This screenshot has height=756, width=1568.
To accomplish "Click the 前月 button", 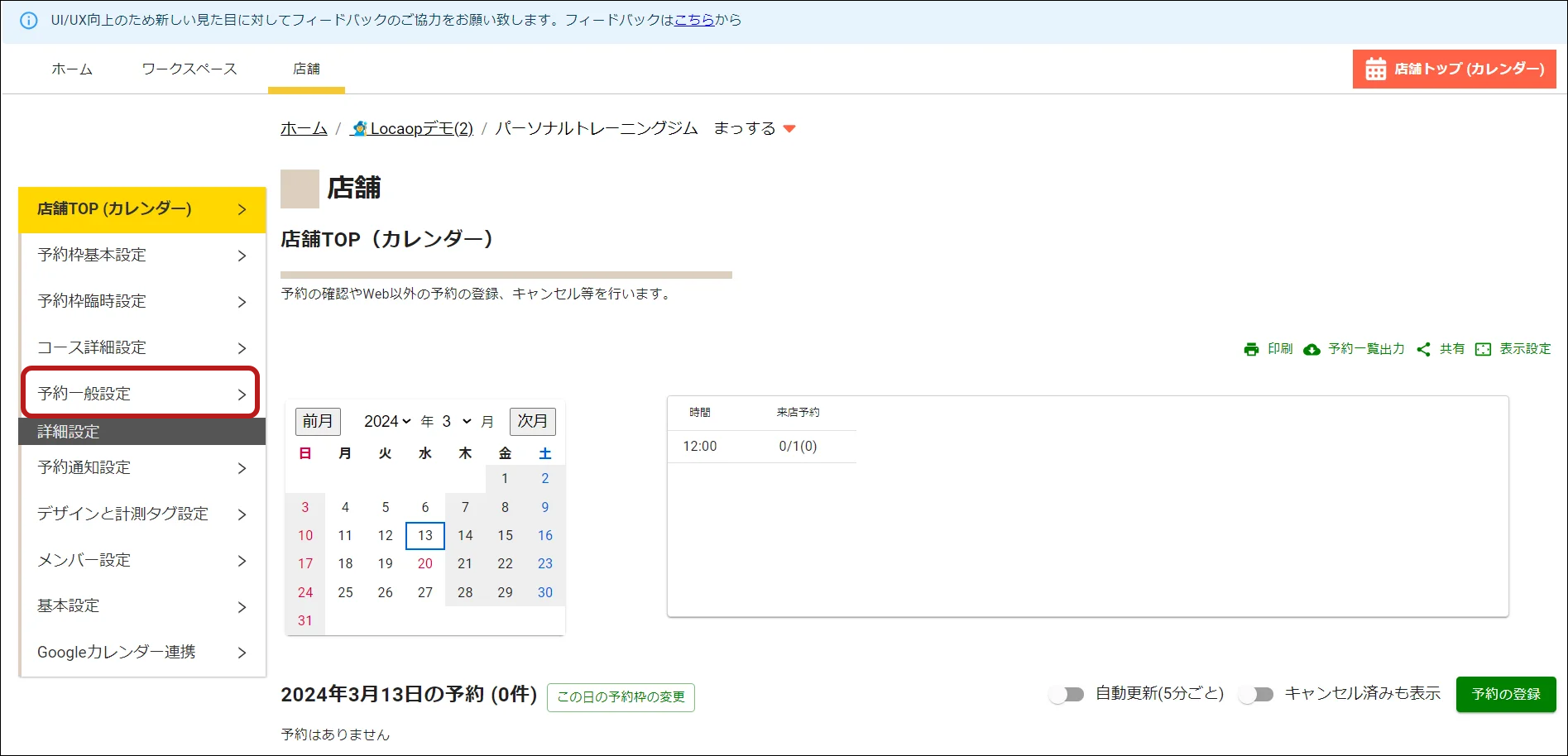I will click(318, 421).
